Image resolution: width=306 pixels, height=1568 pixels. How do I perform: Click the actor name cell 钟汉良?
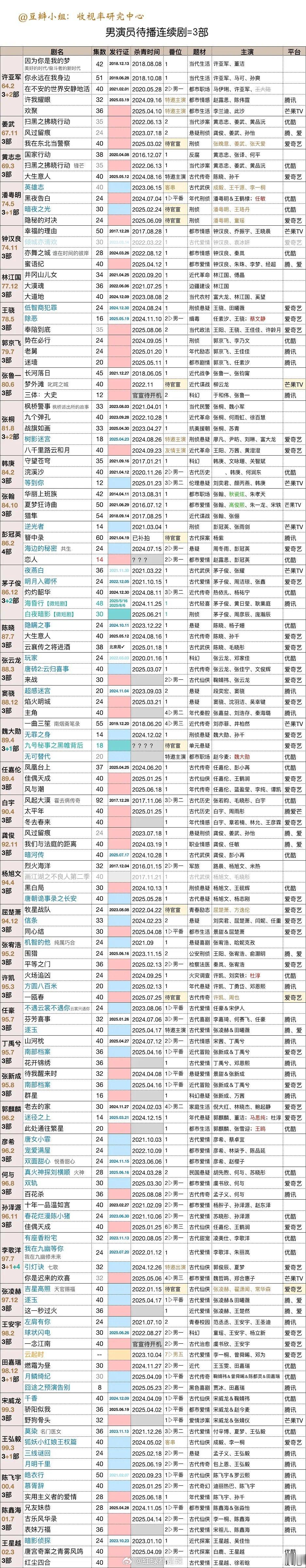tap(11, 239)
